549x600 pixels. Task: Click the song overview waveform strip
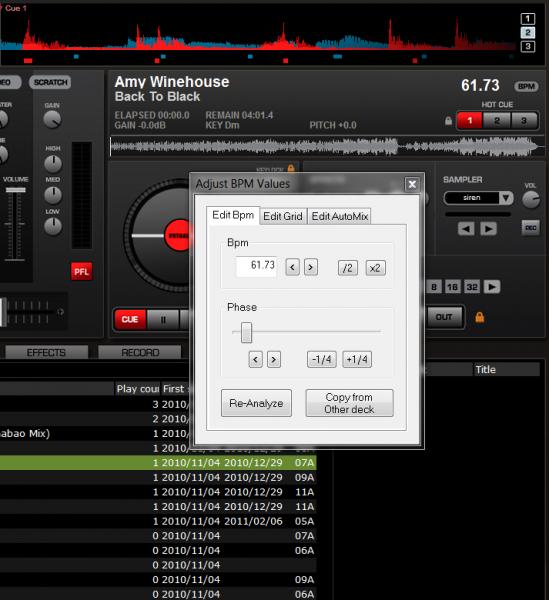coord(327,147)
